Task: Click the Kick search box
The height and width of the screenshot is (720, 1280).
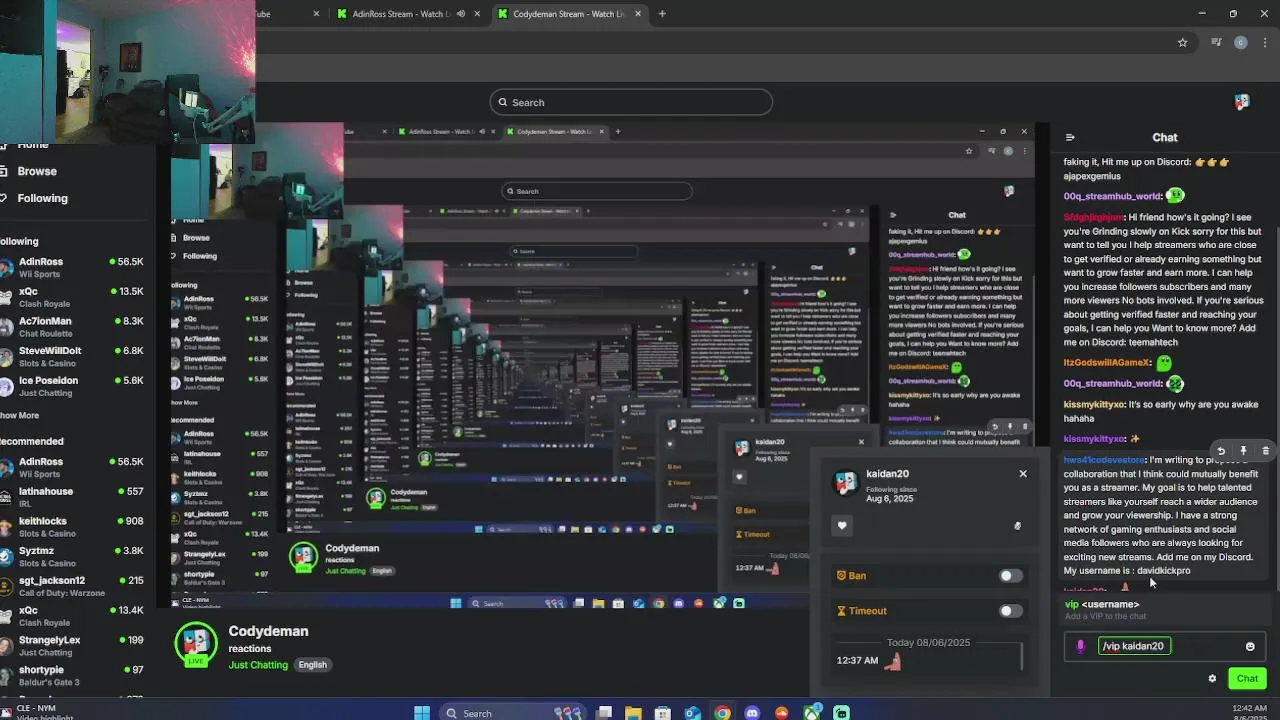Action: coord(631,102)
